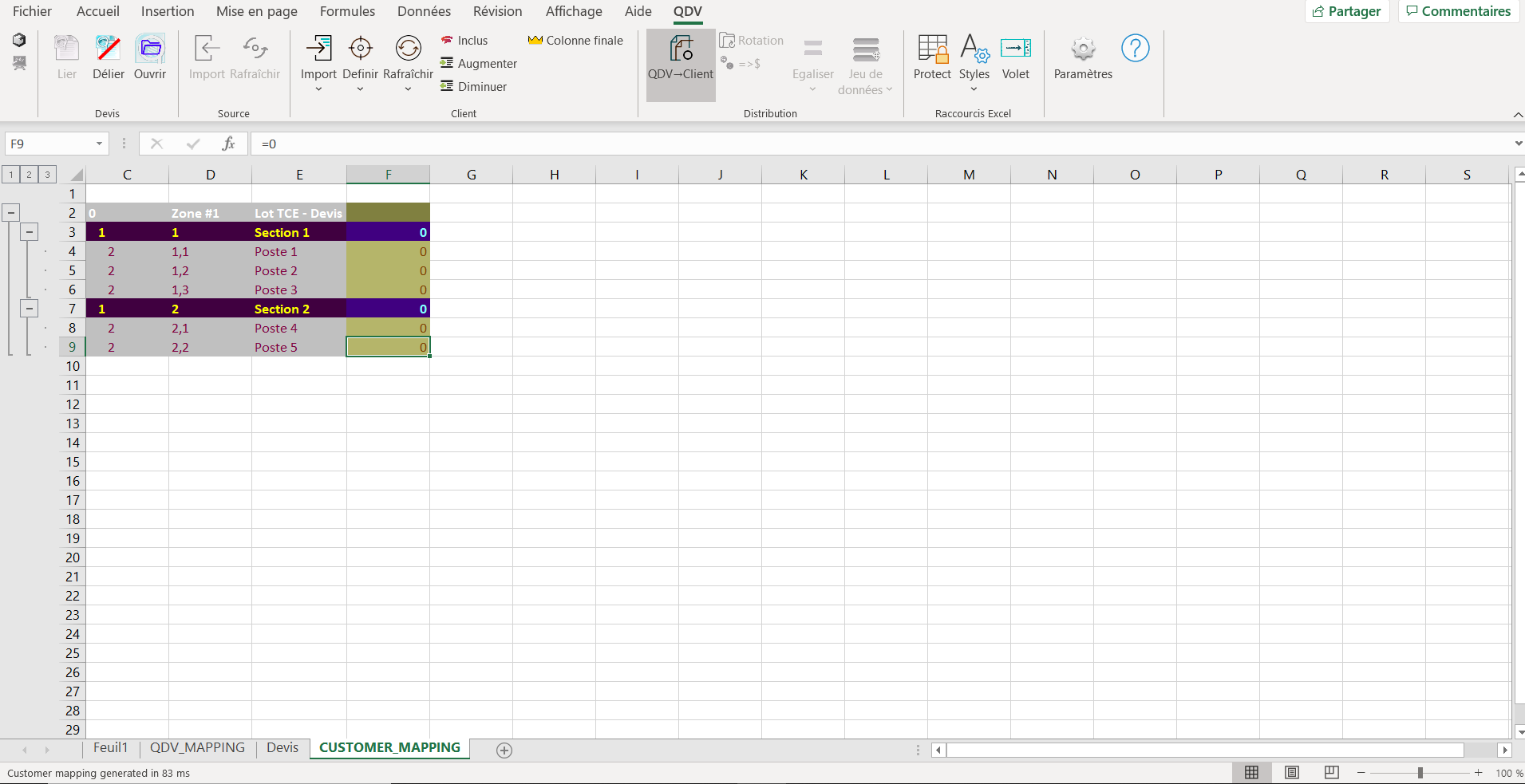Click the zoom slider handle
Screen dimensions: 1525x784
1420,773
